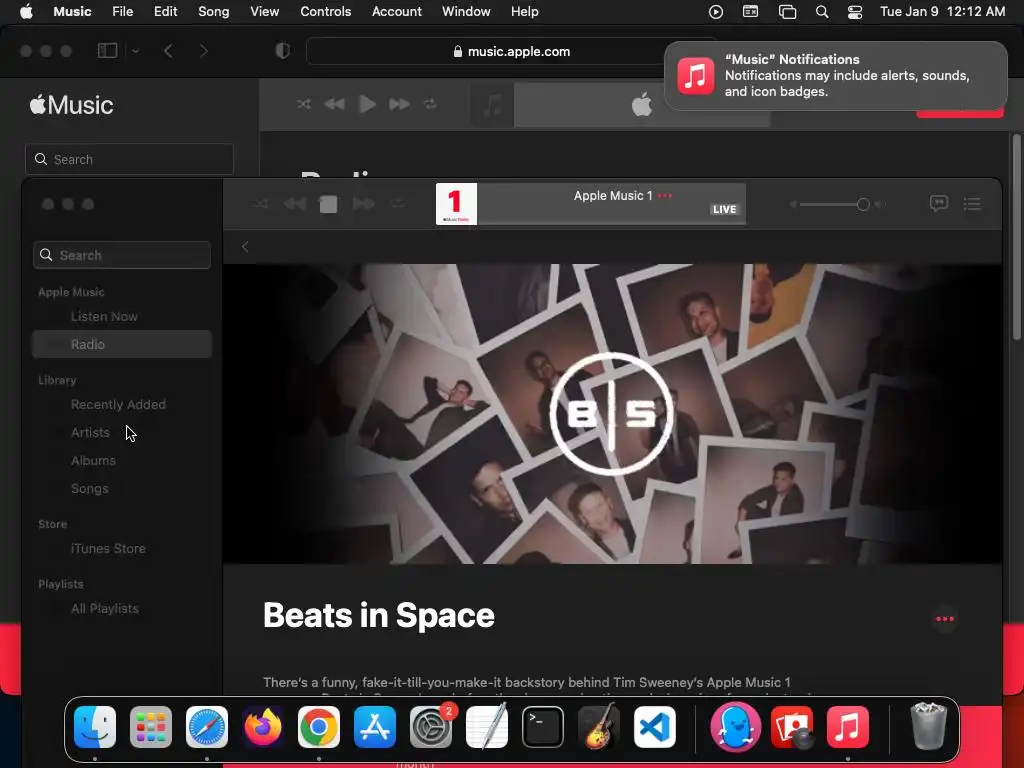
Task: Open the Apple menu
Action: [26, 12]
